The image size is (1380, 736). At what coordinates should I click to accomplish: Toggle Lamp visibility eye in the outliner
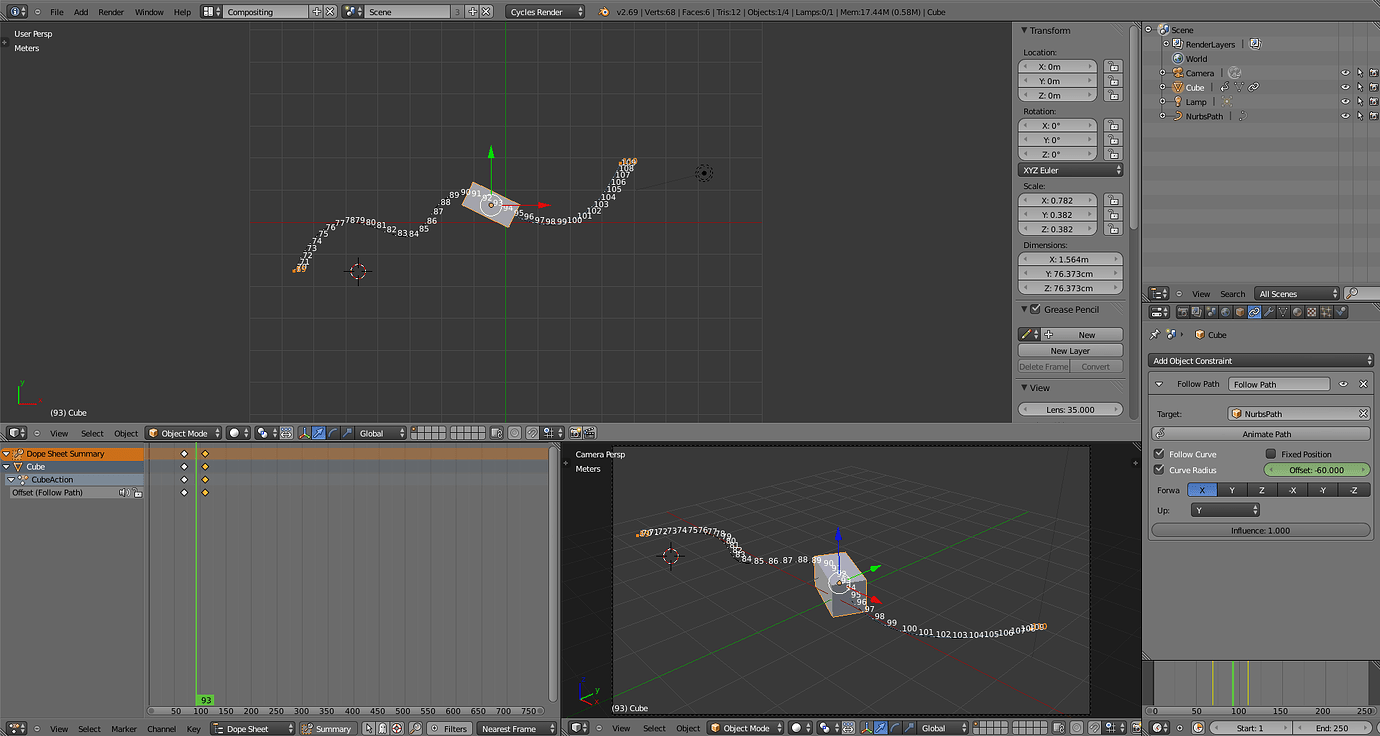[1345, 101]
